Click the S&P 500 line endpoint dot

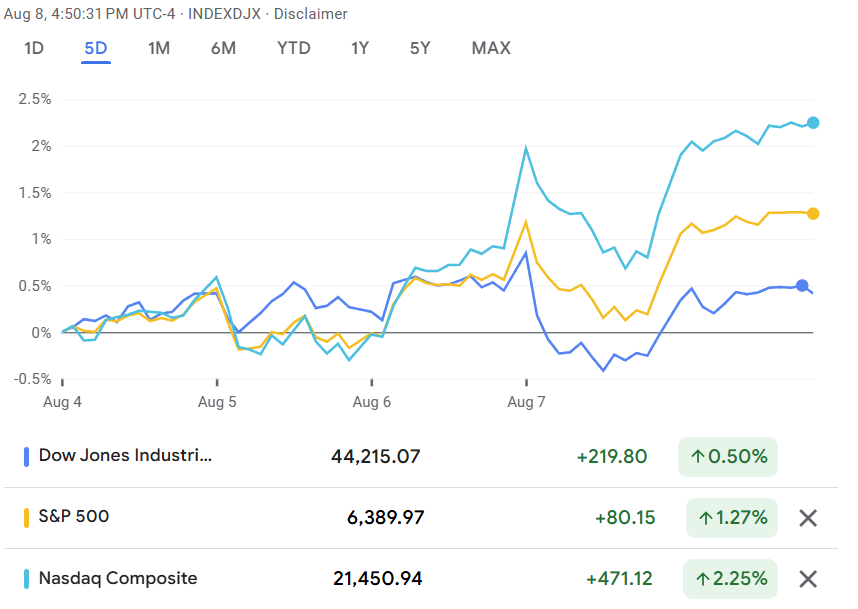(x=813, y=213)
